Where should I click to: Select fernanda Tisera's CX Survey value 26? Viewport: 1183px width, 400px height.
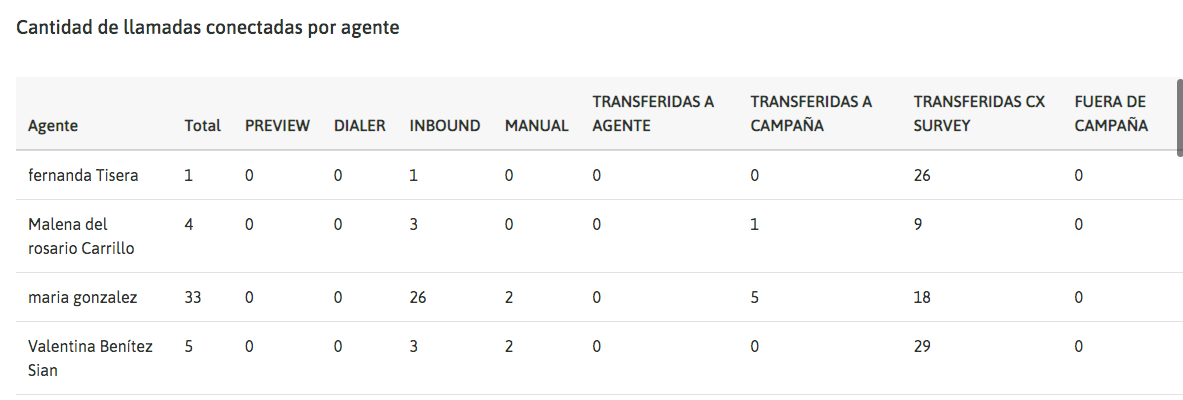[922, 176]
